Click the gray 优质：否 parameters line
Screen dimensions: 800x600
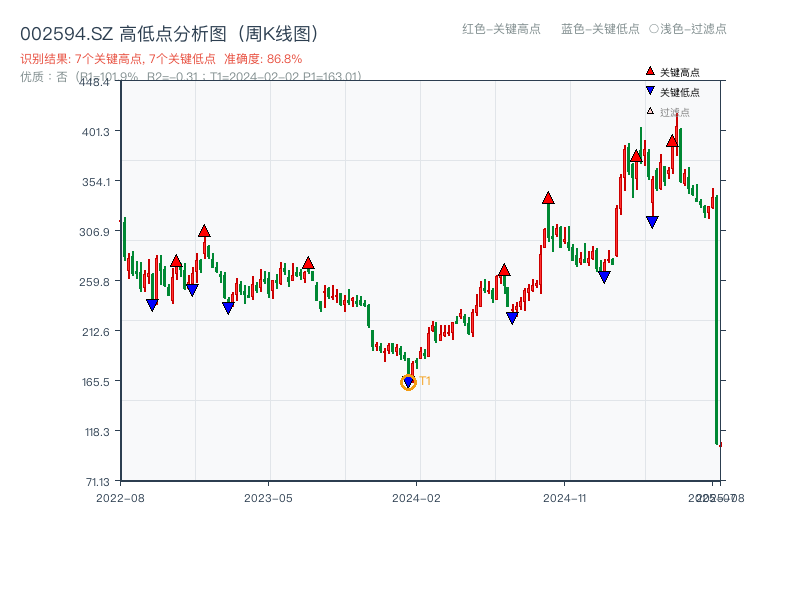(191, 77)
